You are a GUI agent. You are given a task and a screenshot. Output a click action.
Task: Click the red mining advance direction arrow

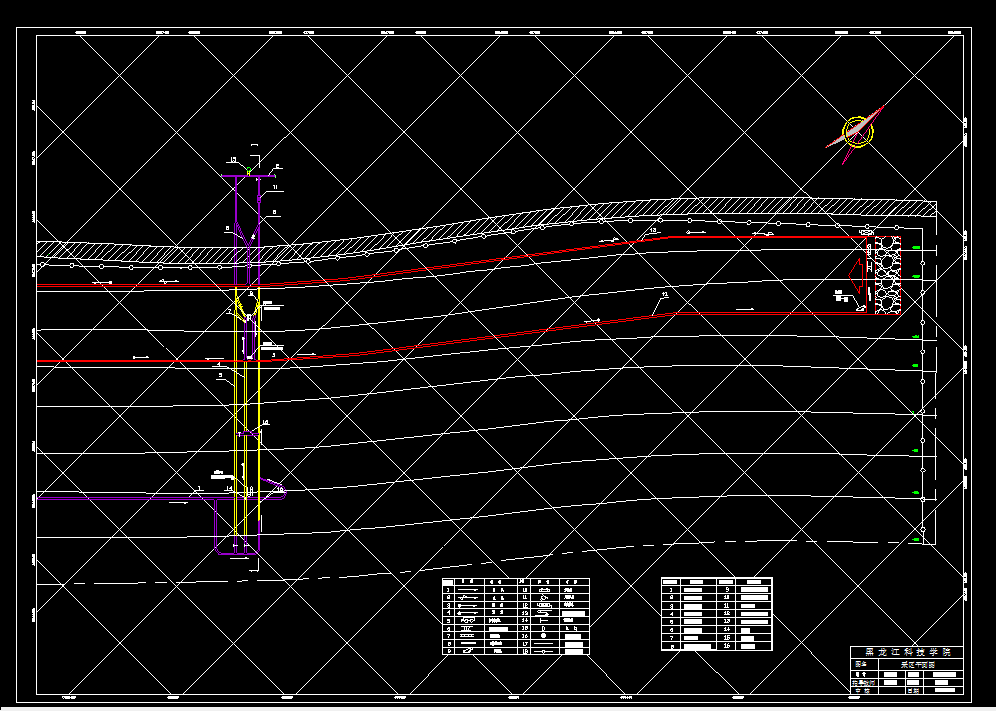point(857,274)
